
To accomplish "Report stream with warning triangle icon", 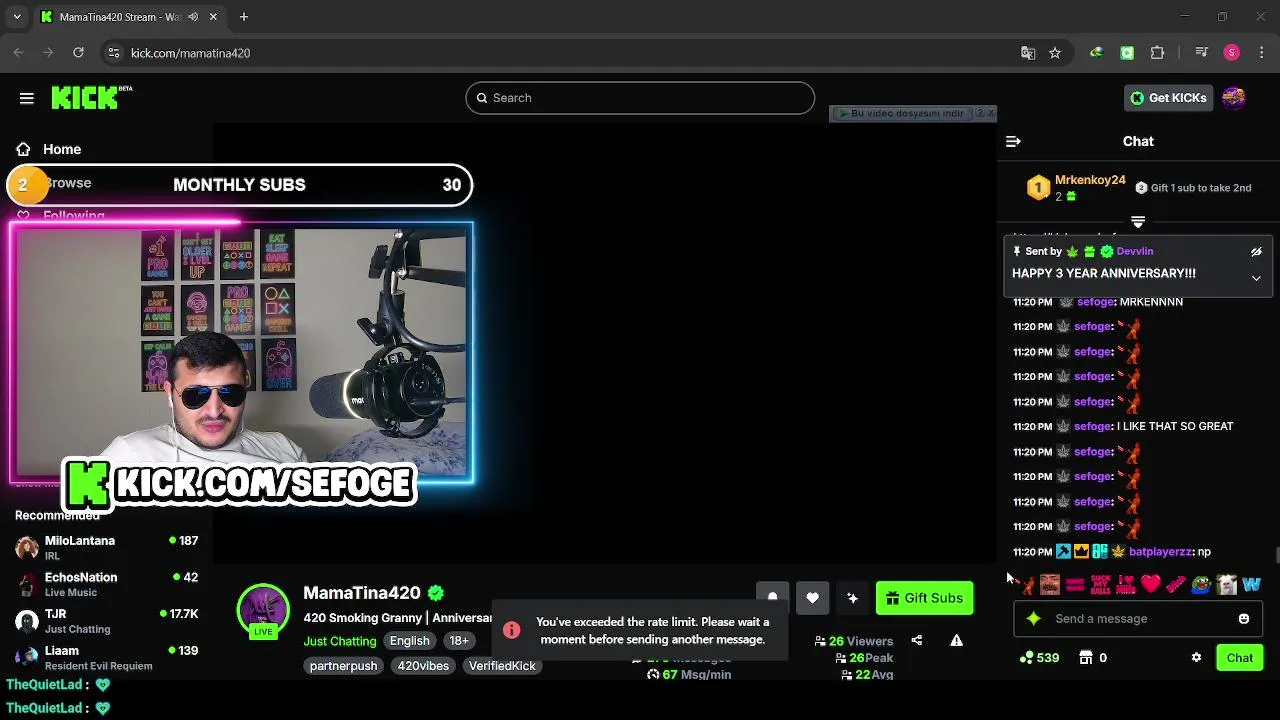I will point(956,641).
